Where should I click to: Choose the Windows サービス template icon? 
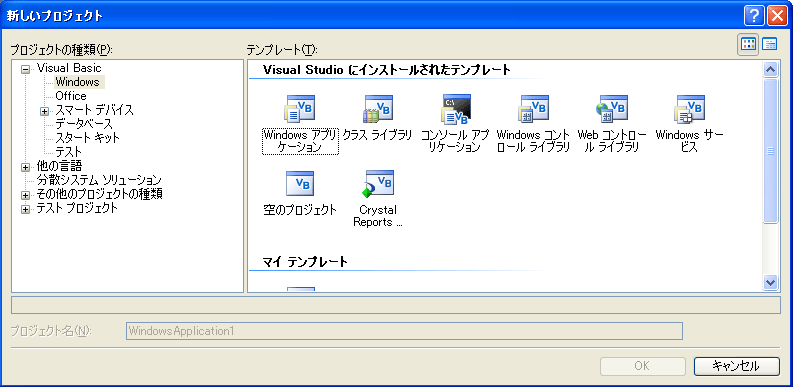(x=689, y=108)
